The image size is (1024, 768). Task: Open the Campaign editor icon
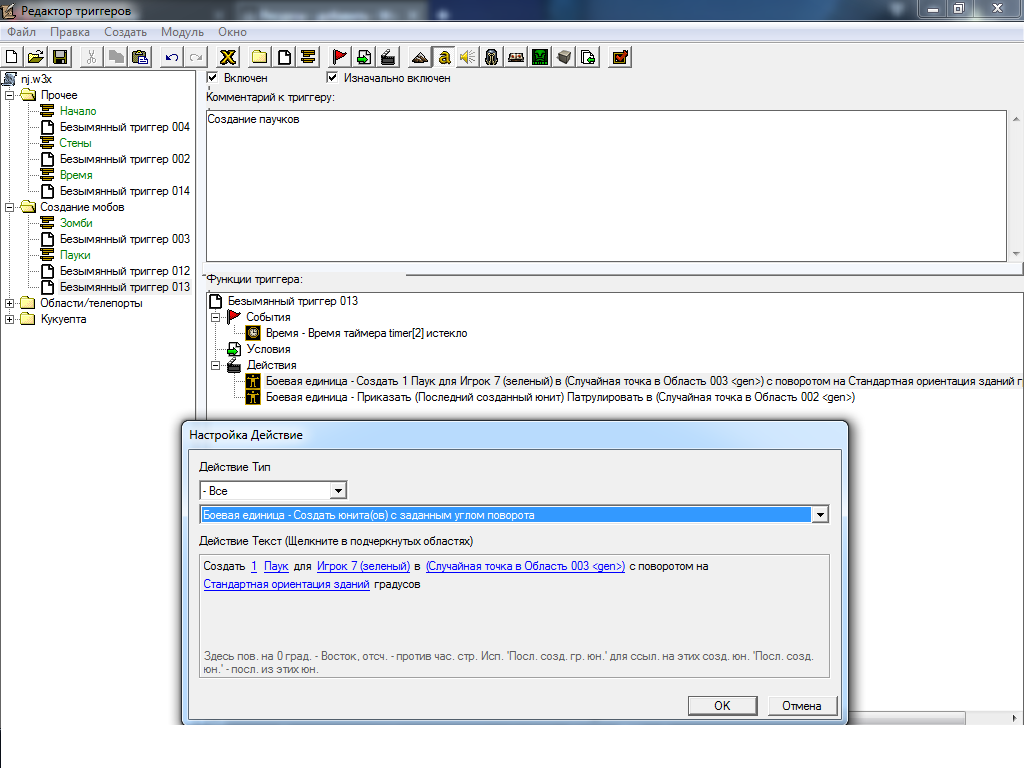[x=516, y=57]
